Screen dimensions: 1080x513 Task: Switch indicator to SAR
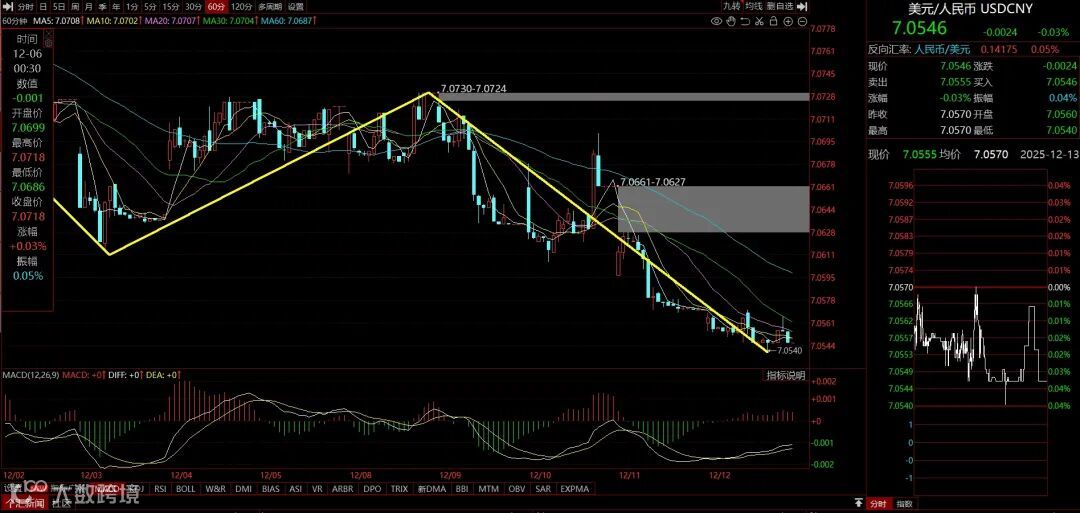[x=543, y=489]
